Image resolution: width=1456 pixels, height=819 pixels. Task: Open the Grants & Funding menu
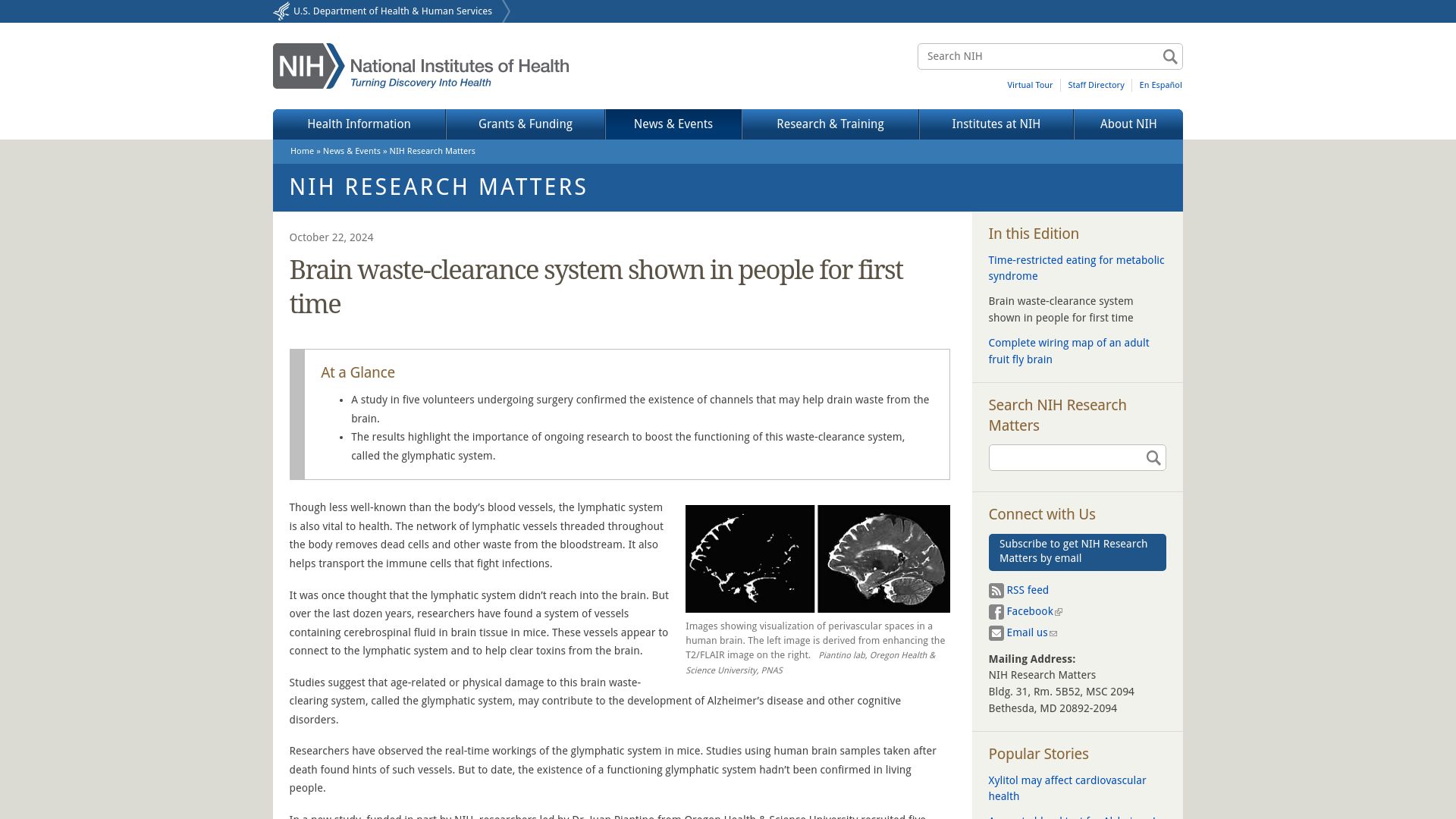pos(526,124)
